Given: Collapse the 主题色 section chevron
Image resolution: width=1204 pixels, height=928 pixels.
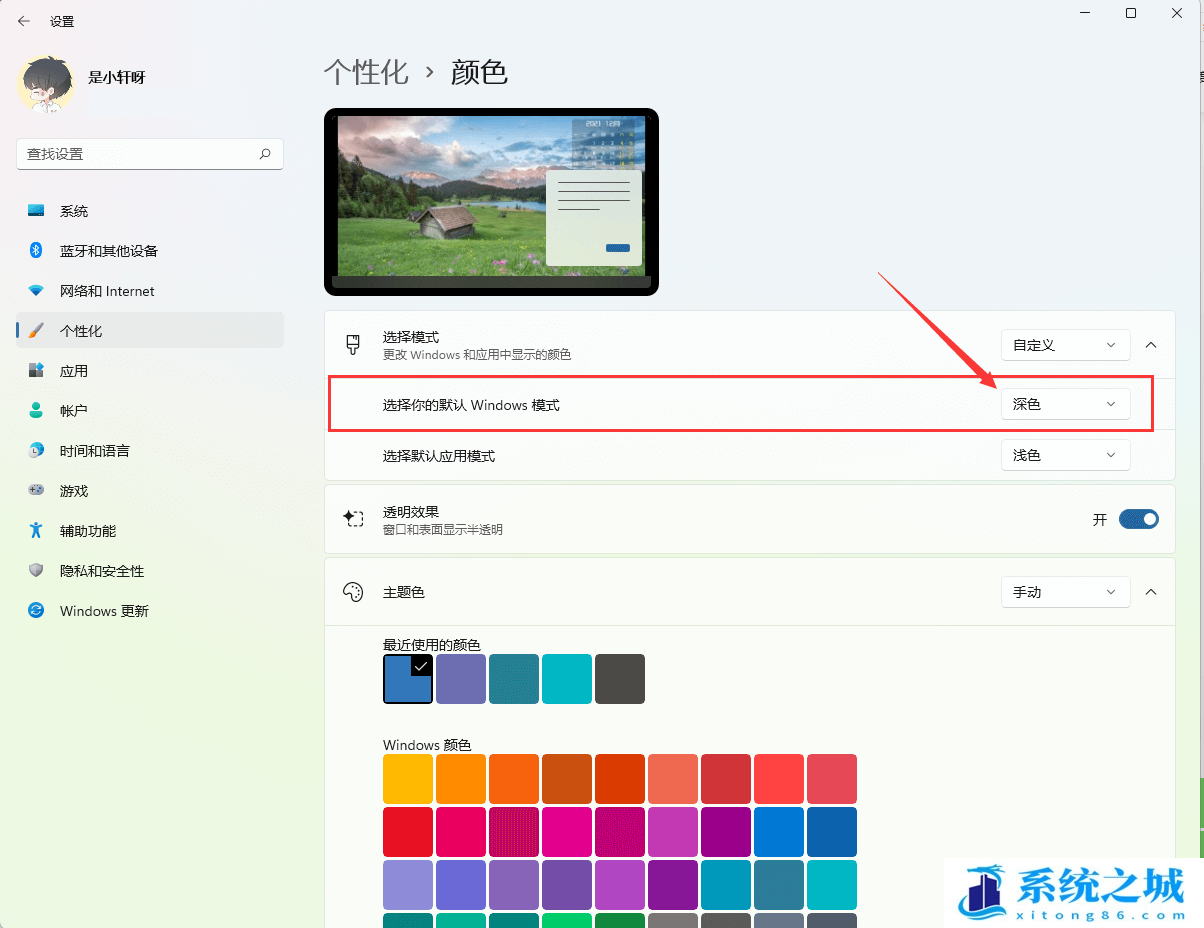Looking at the screenshot, I should [1151, 592].
